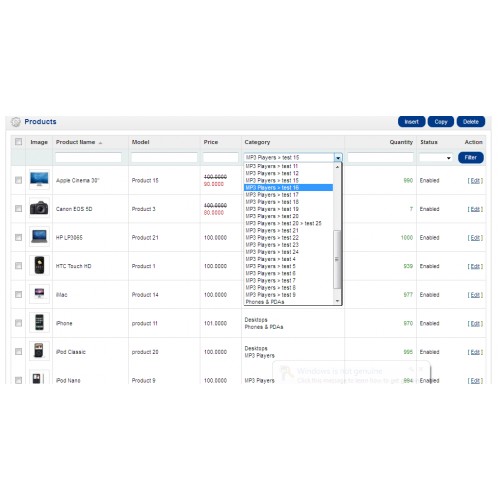Image resolution: width=500 pixels, height=500 pixels.
Task: Click the iMac product thumbnail
Action: 39,294
